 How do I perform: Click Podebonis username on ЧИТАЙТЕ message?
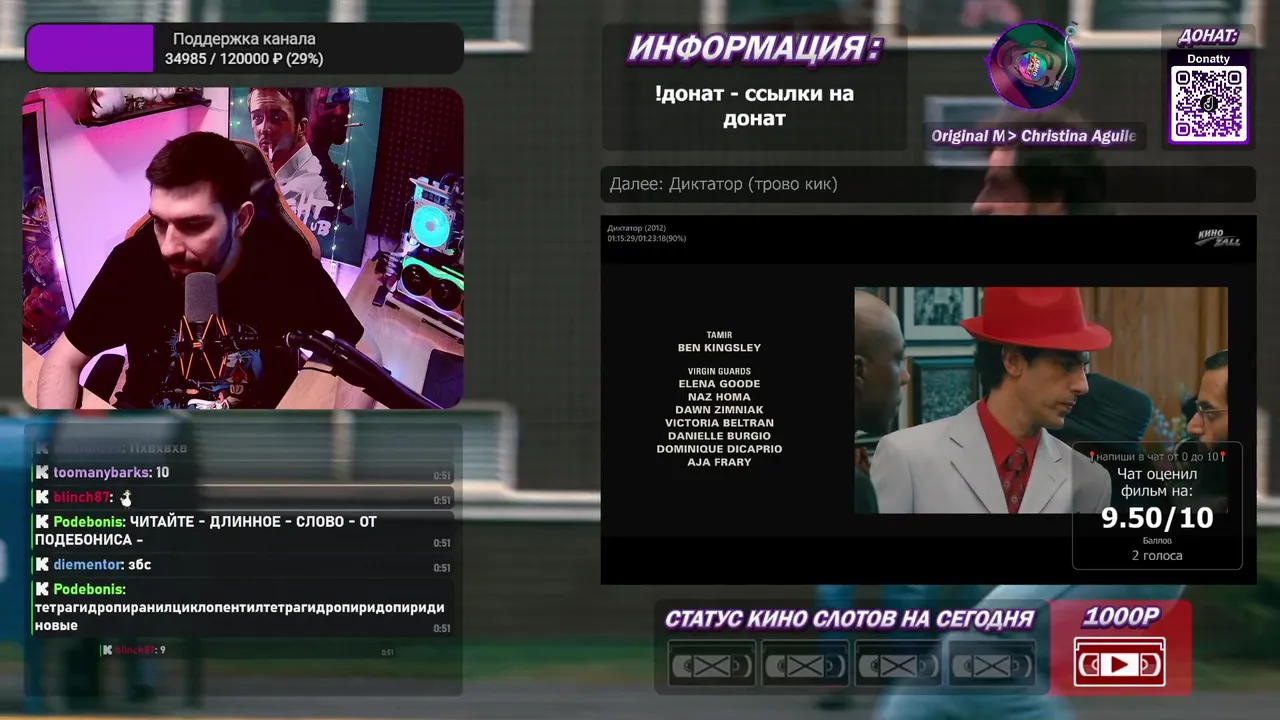[x=89, y=522]
